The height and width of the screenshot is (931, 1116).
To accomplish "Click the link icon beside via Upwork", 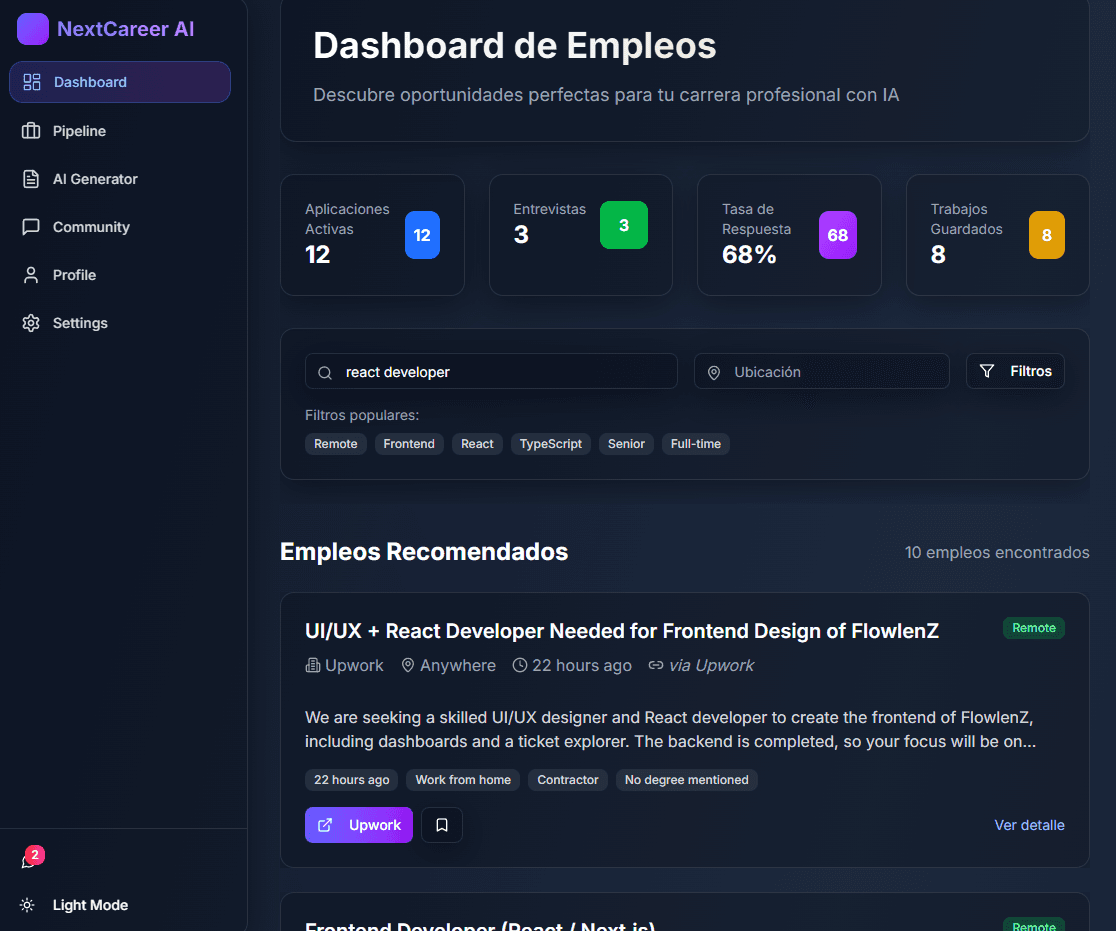I will (656, 666).
